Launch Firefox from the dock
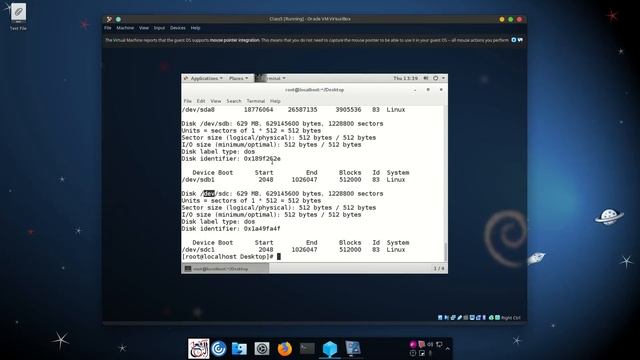640x360 pixels. tap(284, 349)
